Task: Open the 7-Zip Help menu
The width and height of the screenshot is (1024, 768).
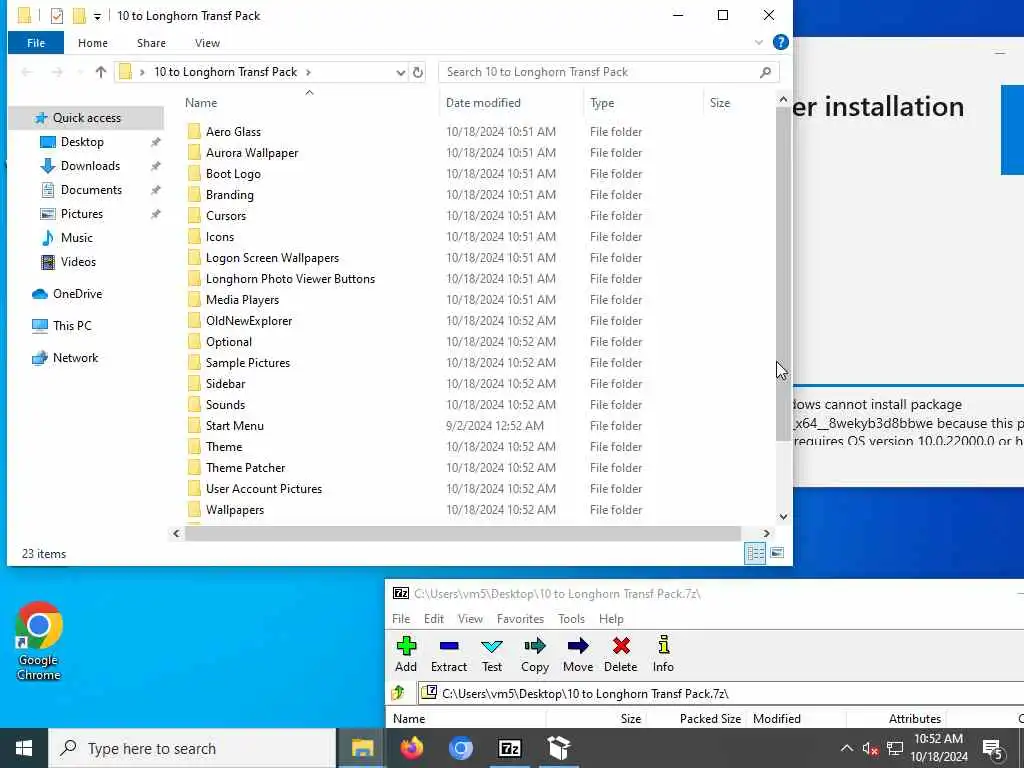Action: tap(611, 618)
